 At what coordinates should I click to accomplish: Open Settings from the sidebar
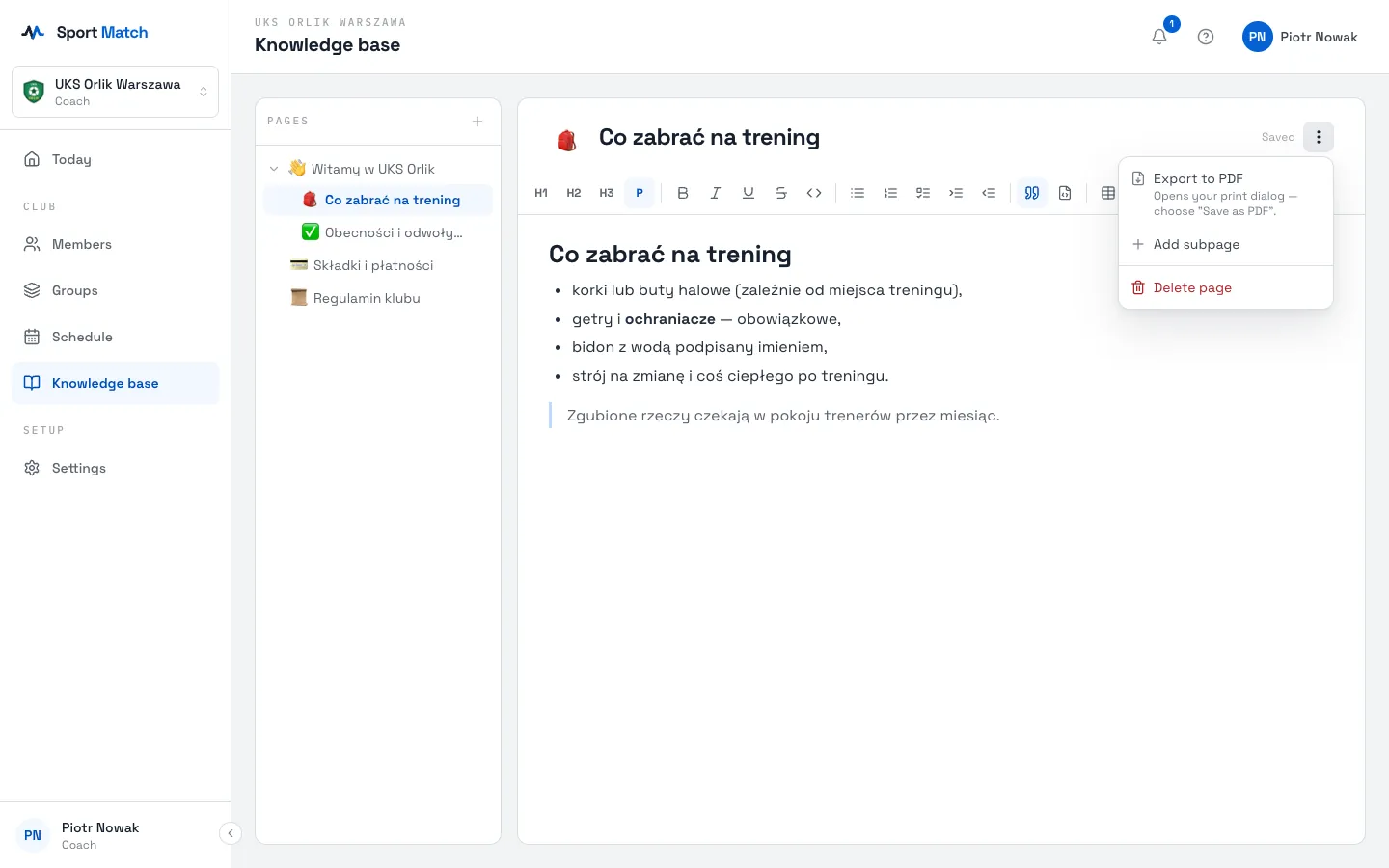(116, 468)
